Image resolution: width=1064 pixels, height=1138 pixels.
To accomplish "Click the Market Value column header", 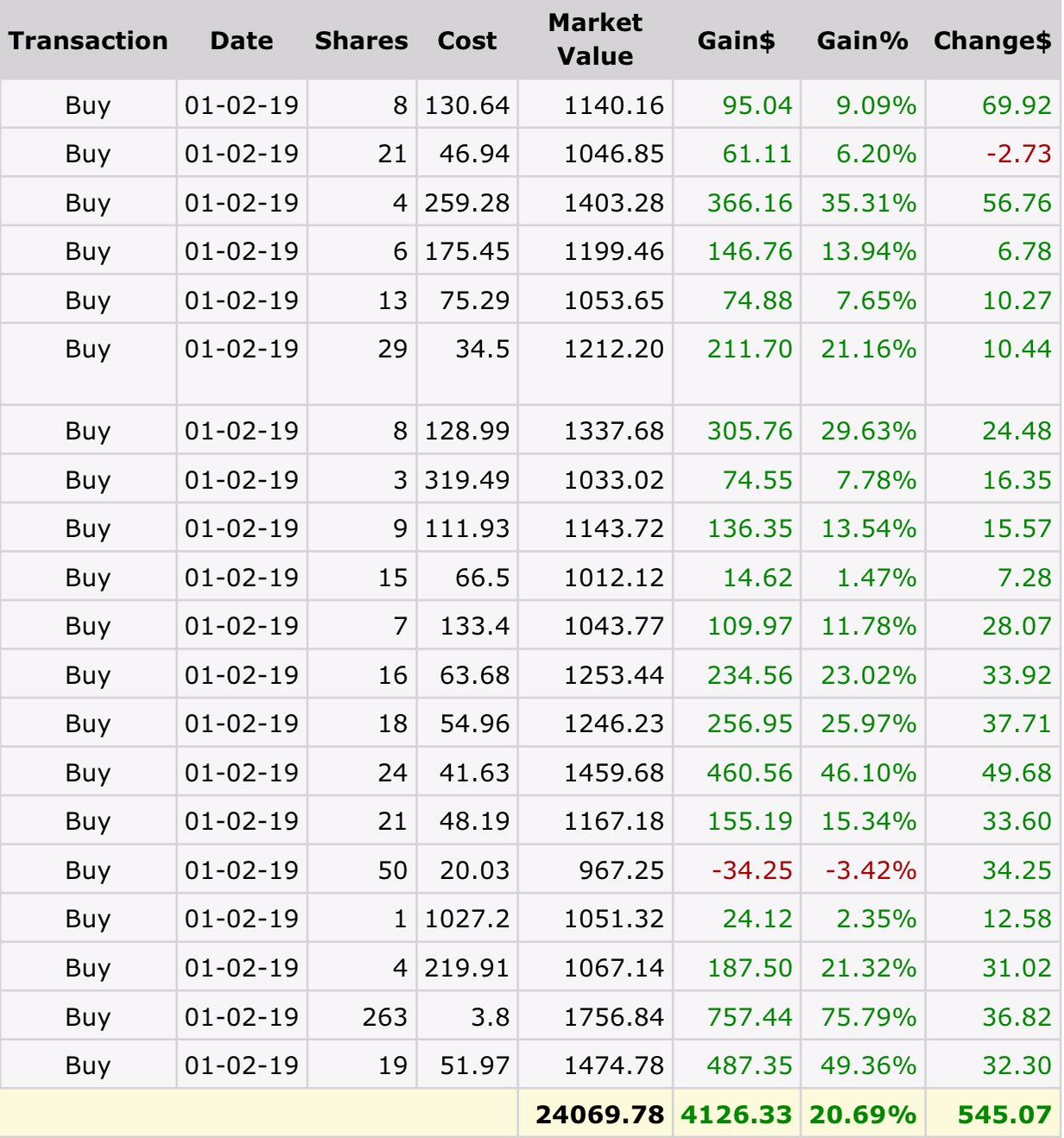I will point(595,40).
